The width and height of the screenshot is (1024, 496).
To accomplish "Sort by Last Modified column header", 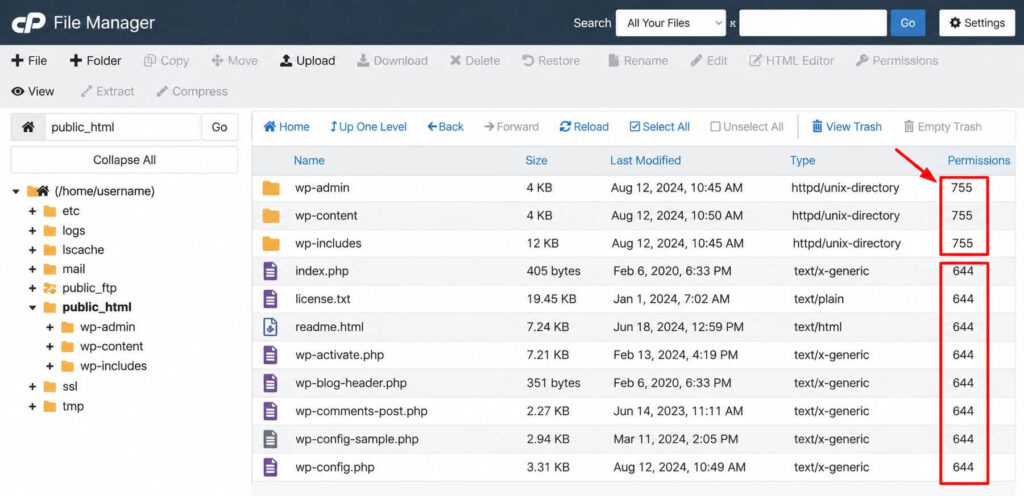I will 645,161.
